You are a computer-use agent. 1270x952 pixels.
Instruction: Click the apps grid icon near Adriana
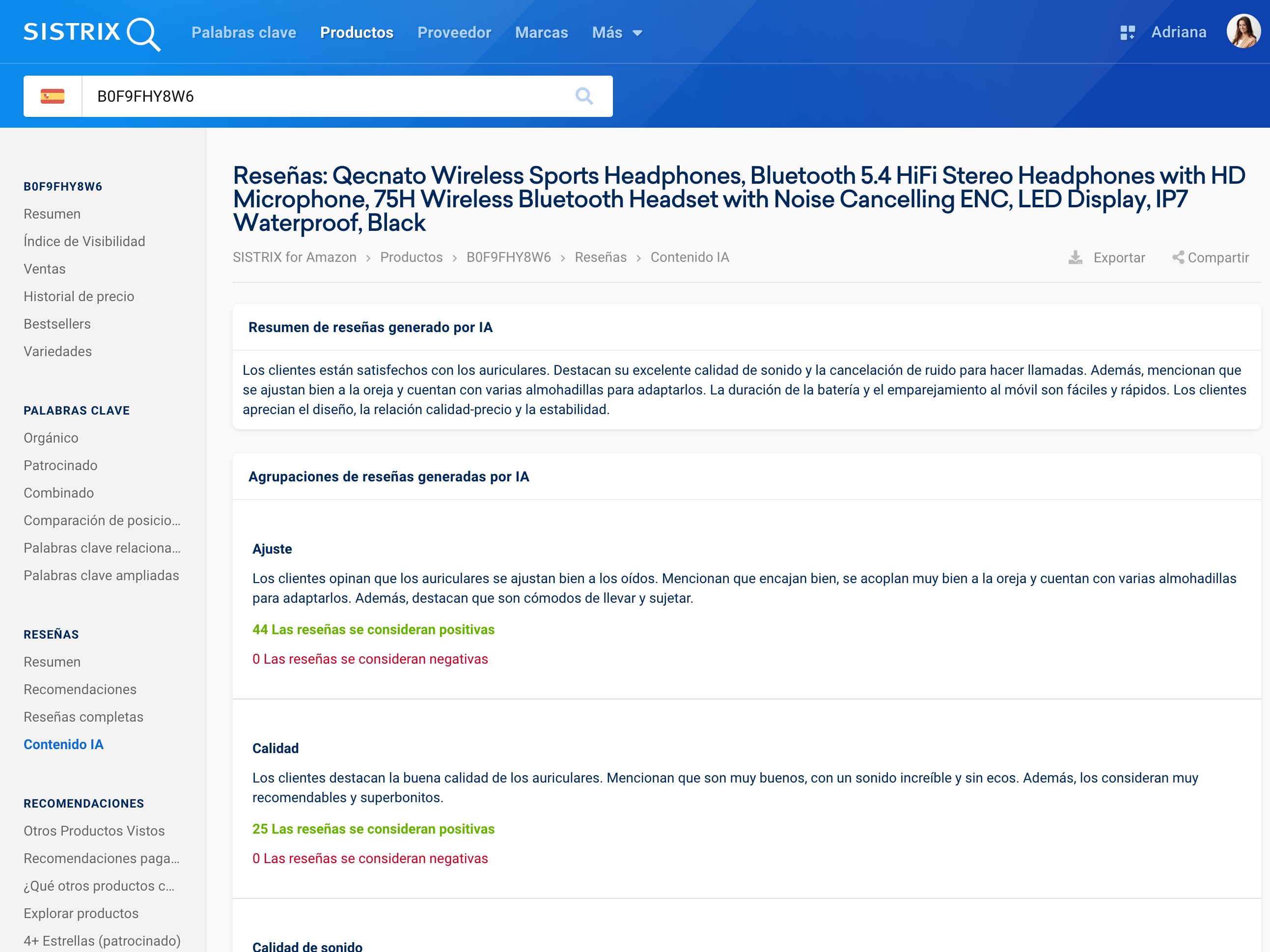[x=1127, y=33]
